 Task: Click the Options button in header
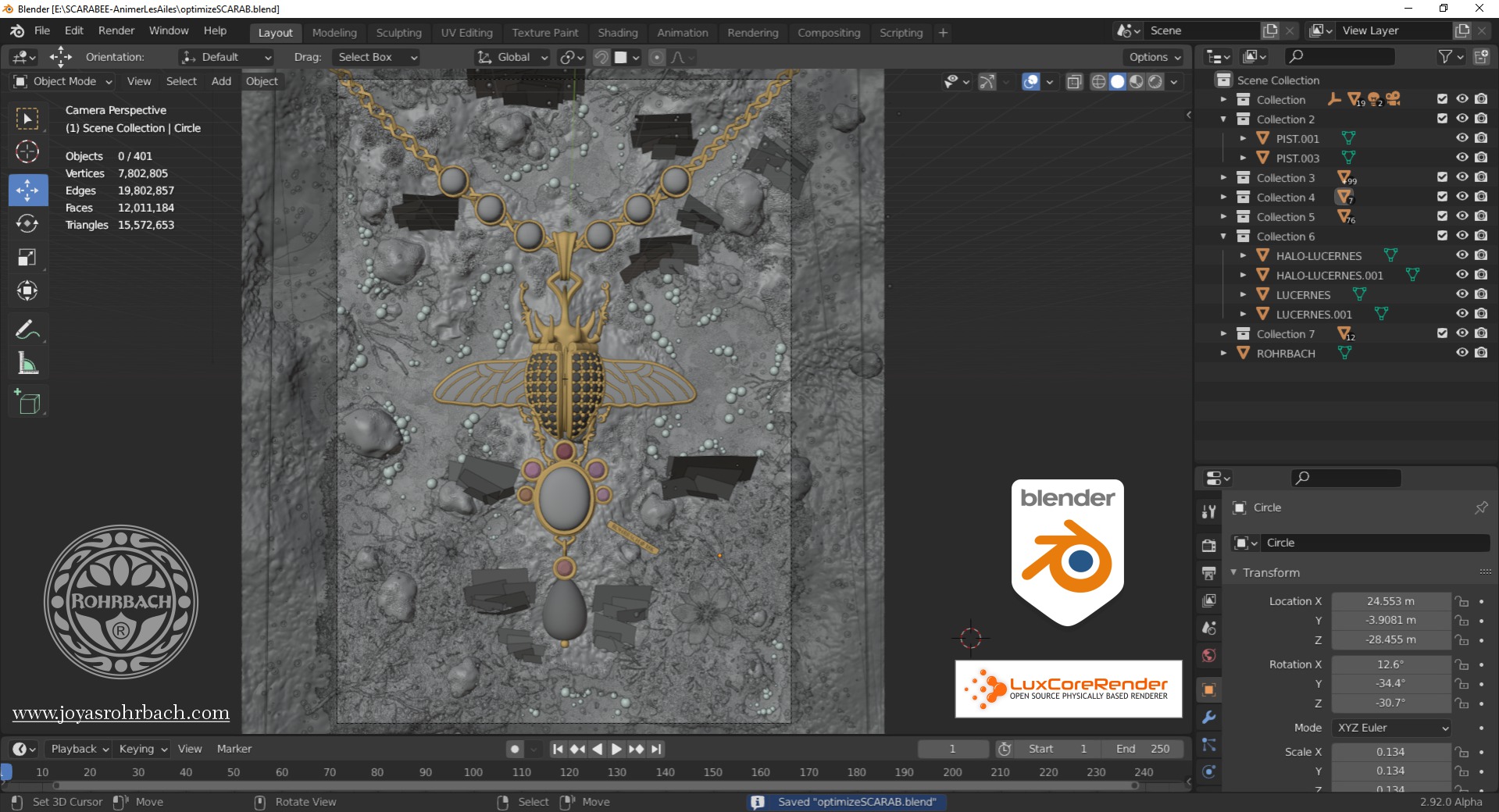(1155, 57)
